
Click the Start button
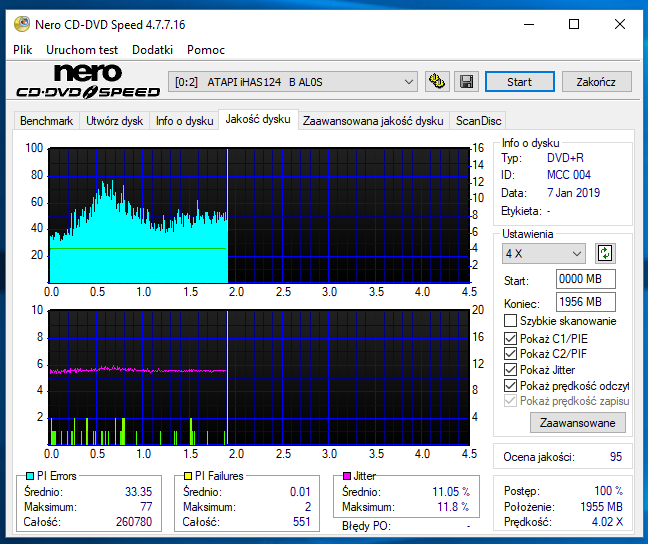pyautogui.click(x=519, y=81)
